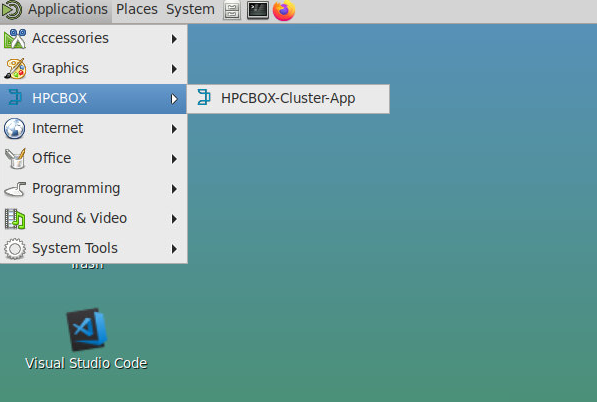Image resolution: width=597 pixels, height=402 pixels.
Task: Click the HPCBOX category icon
Action: [x=15, y=97]
